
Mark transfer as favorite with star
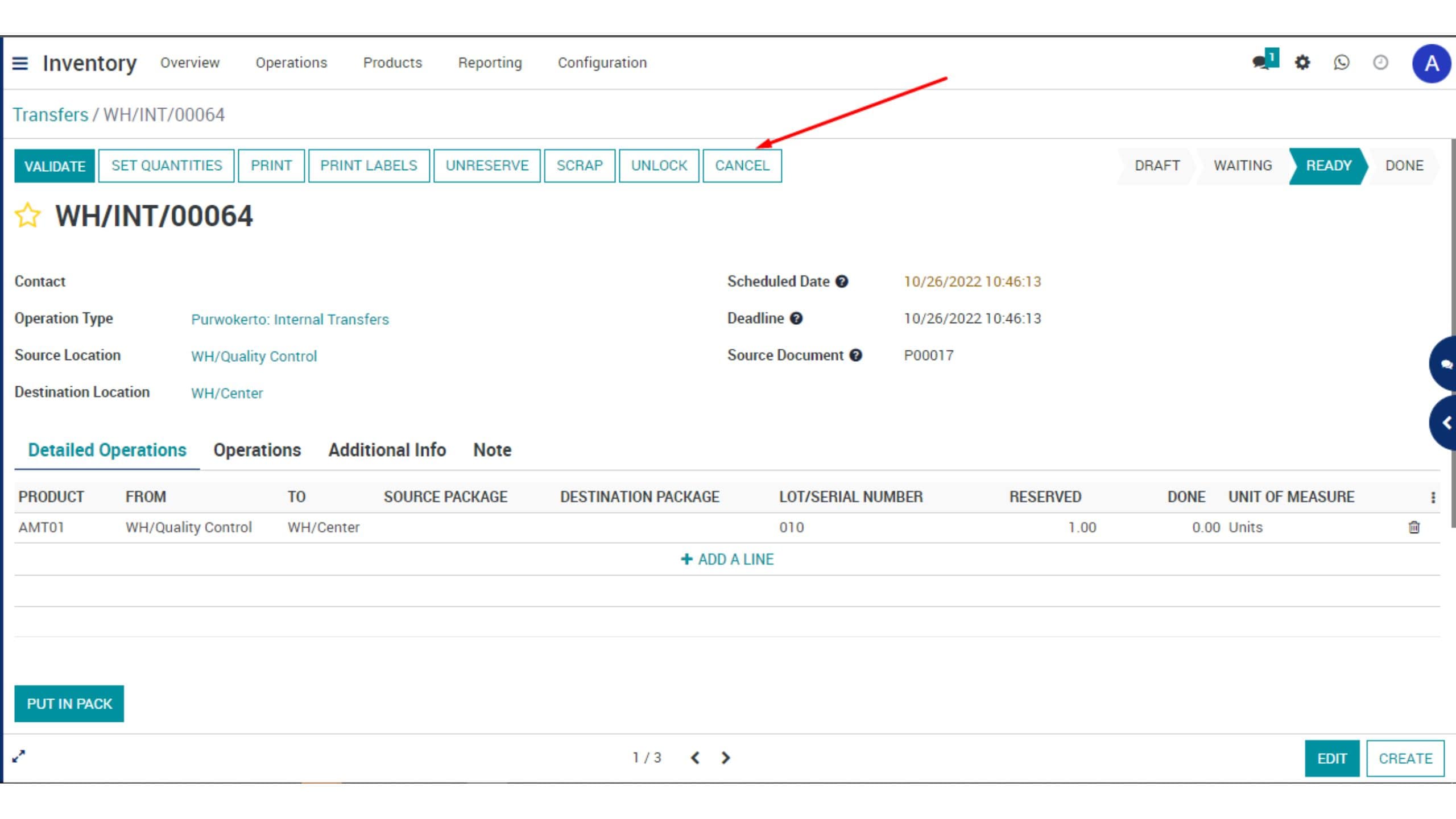pyautogui.click(x=27, y=216)
